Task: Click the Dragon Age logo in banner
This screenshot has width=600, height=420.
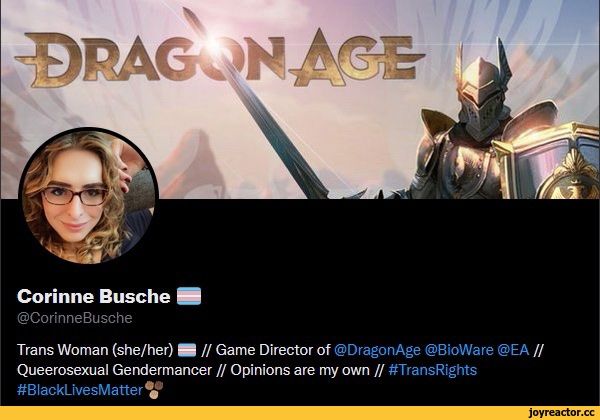Action: click(220, 57)
